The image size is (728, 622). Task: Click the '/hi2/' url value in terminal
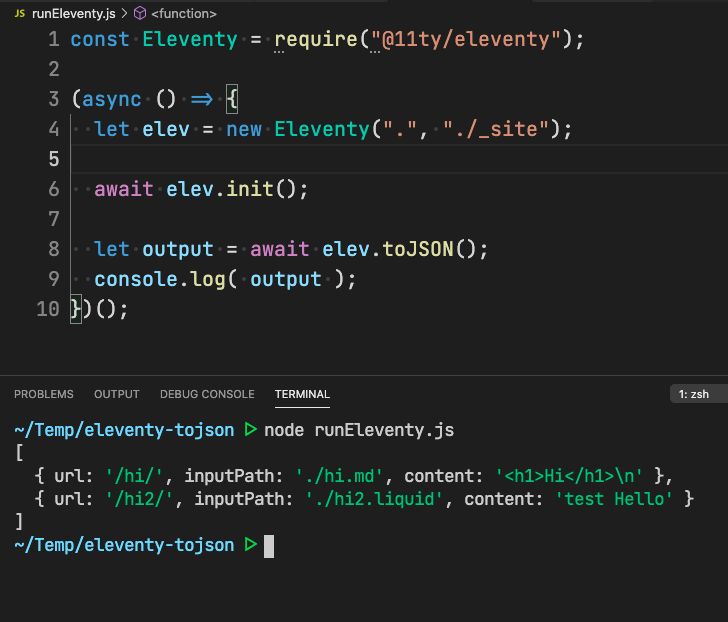coord(139,499)
